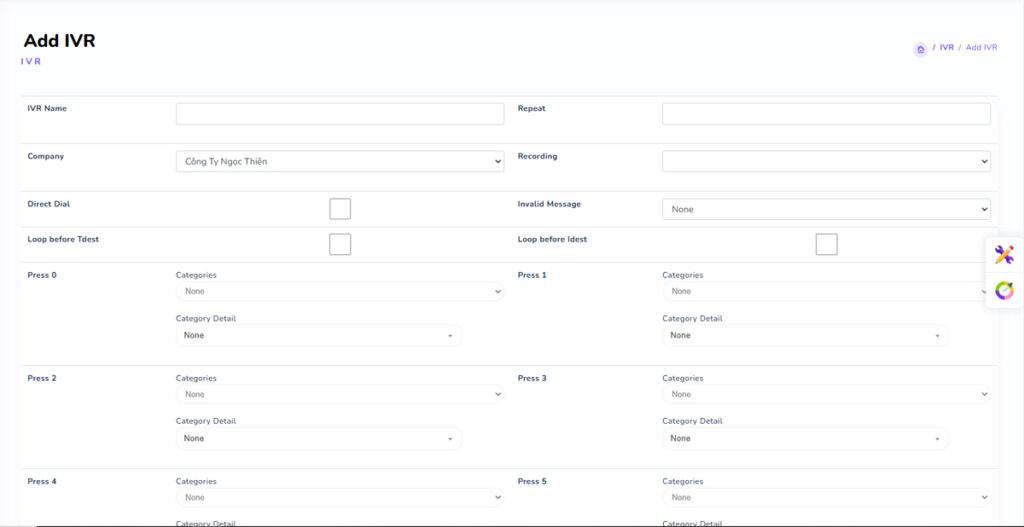Enable Loop before Idest checkbox
Screen dimensions: 1024x527
click(826, 244)
